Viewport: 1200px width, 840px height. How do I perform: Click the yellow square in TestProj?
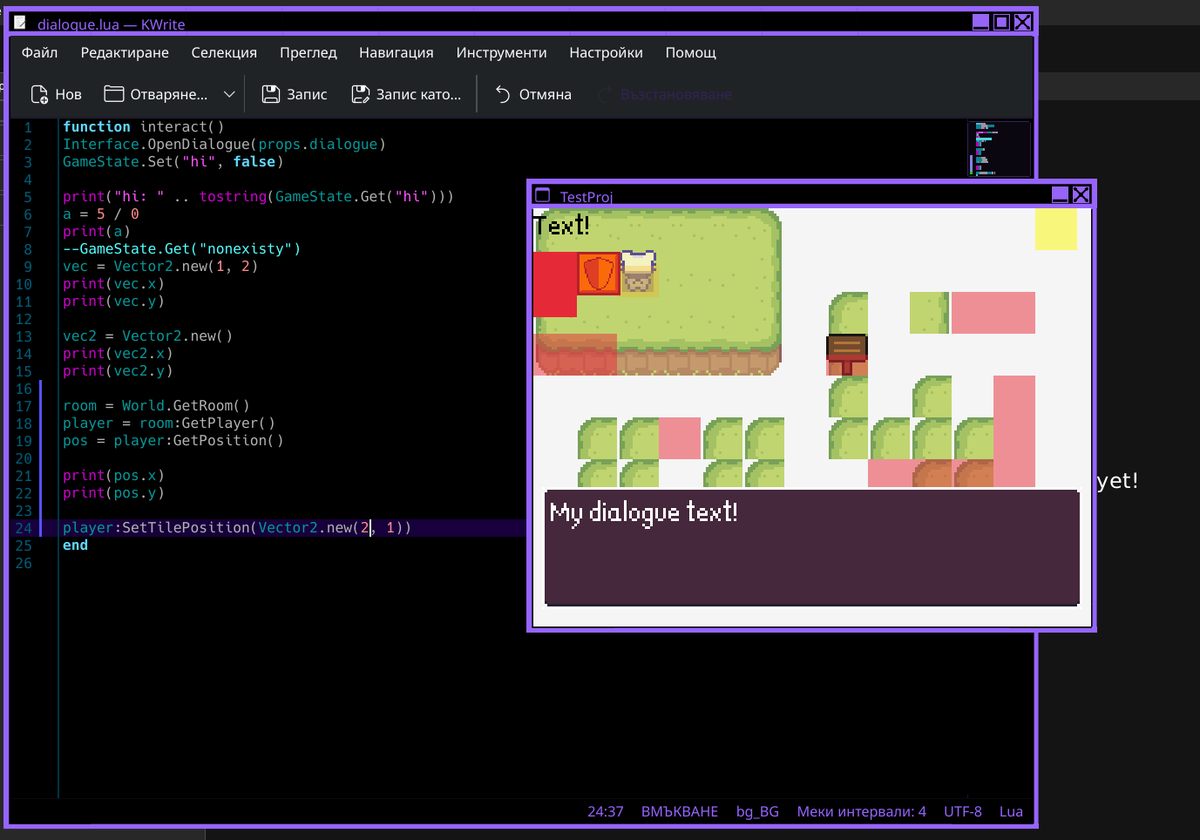coord(1056,229)
